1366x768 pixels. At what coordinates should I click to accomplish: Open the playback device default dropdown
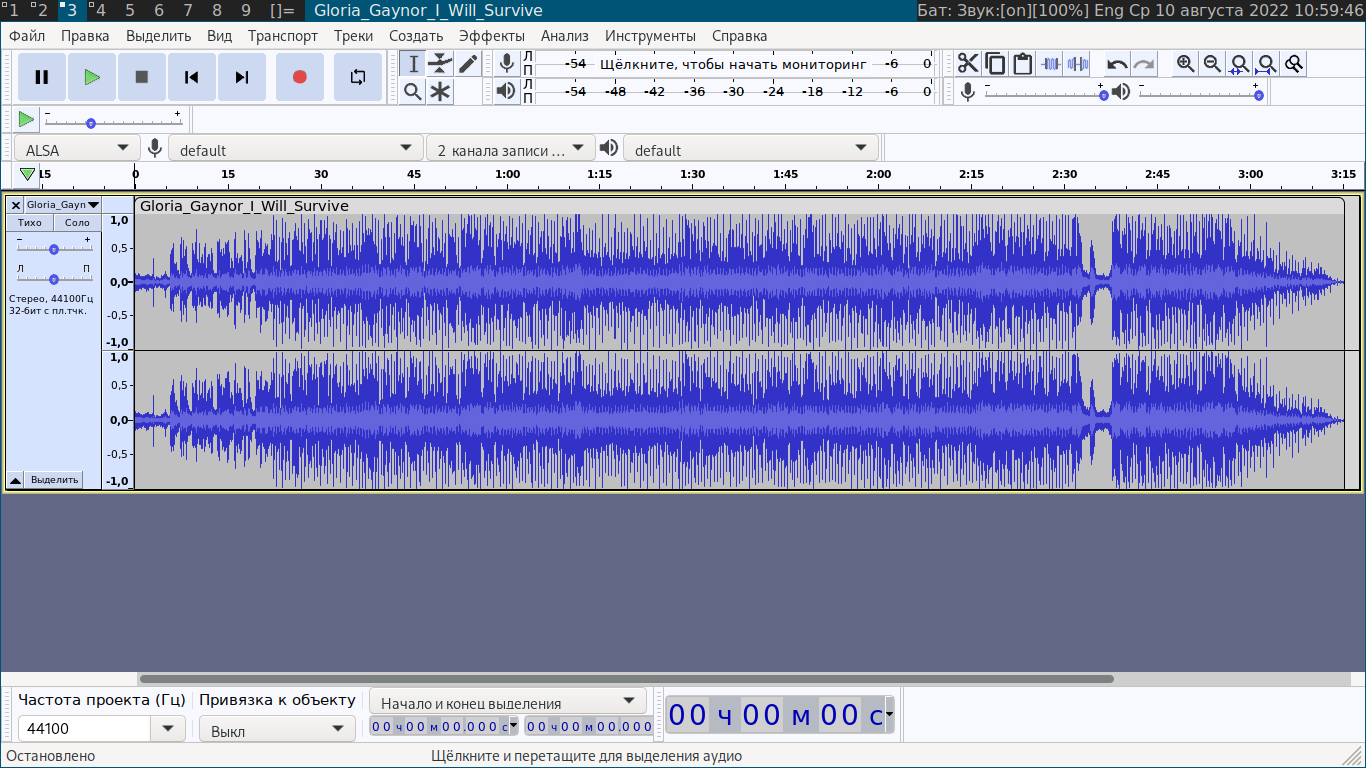pos(751,149)
